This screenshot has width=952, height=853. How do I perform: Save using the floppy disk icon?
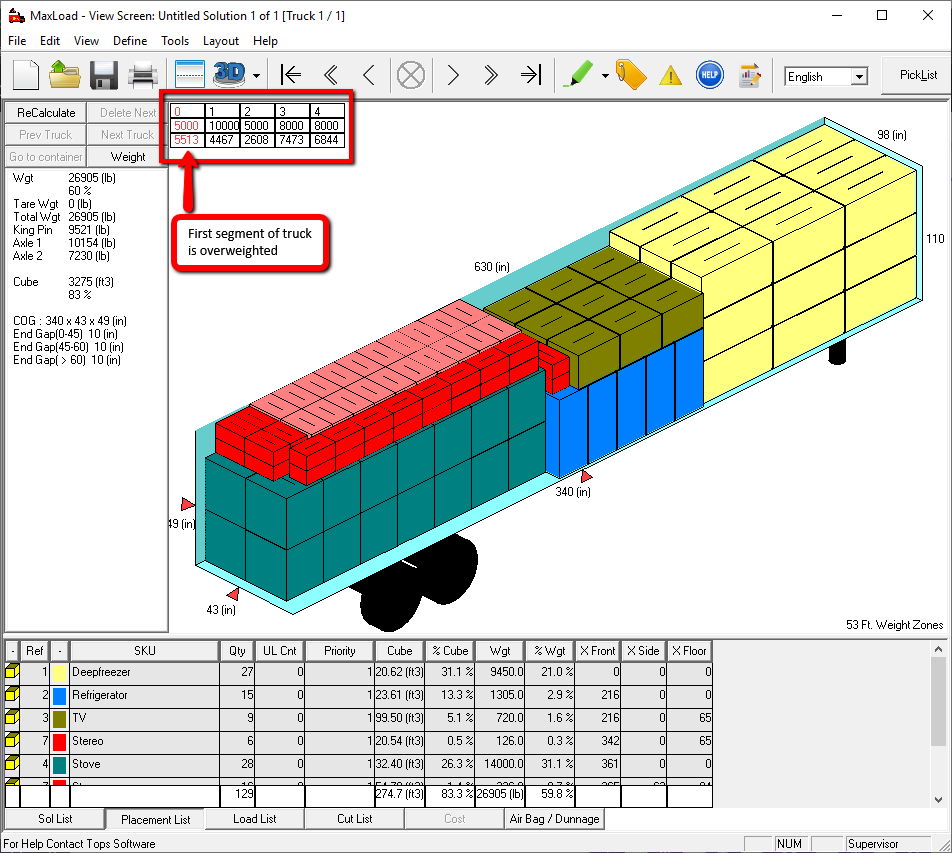click(105, 75)
